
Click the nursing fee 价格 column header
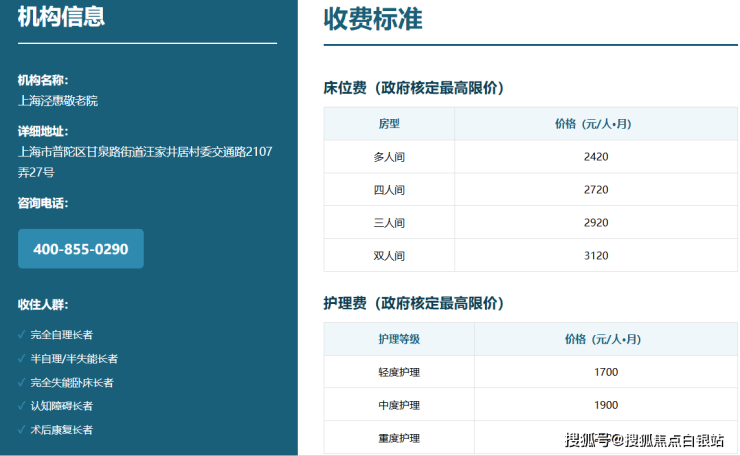pyautogui.click(x=606, y=339)
